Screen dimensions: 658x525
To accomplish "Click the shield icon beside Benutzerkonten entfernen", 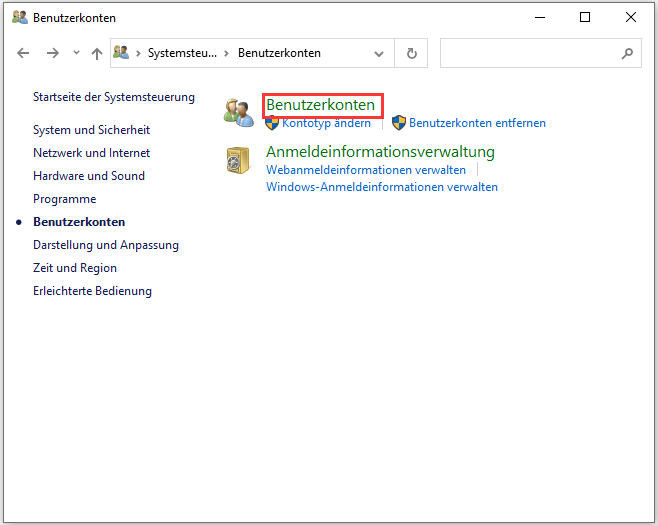I will (399, 123).
